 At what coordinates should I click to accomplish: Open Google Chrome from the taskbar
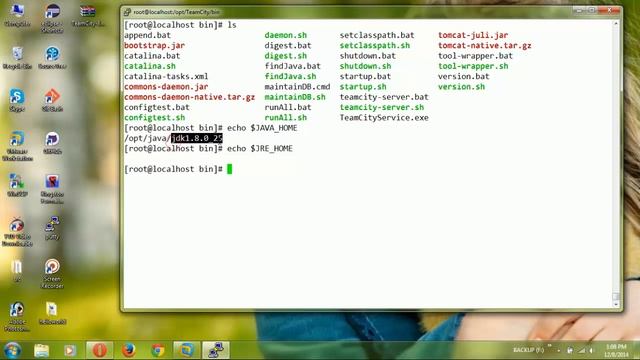coord(158,350)
